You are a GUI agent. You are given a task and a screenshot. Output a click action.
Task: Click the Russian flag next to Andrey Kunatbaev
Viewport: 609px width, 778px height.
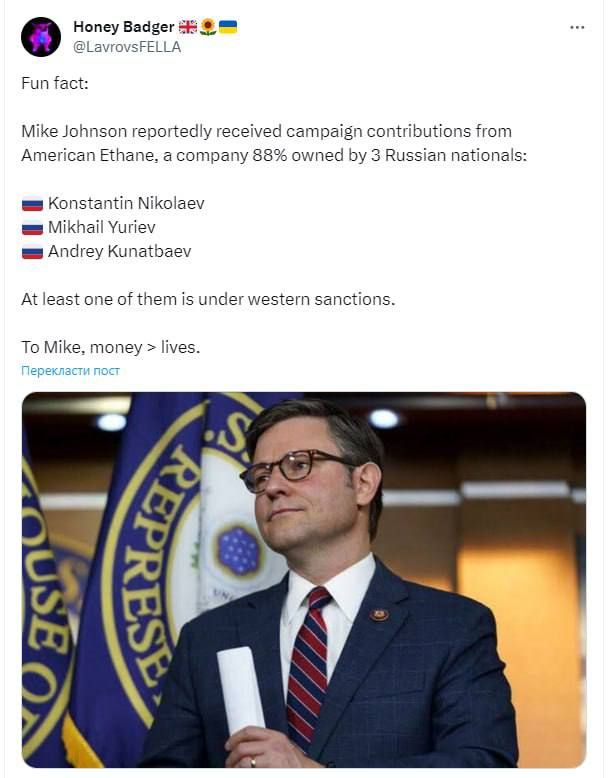32,252
